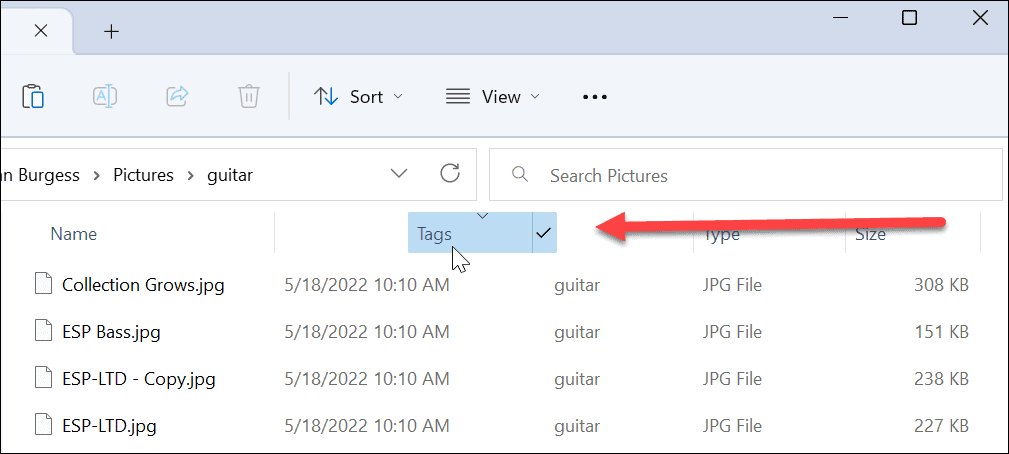Open the Tags column filter dropdown checkmark
The width and height of the screenshot is (1009, 454).
pos(544,233)
